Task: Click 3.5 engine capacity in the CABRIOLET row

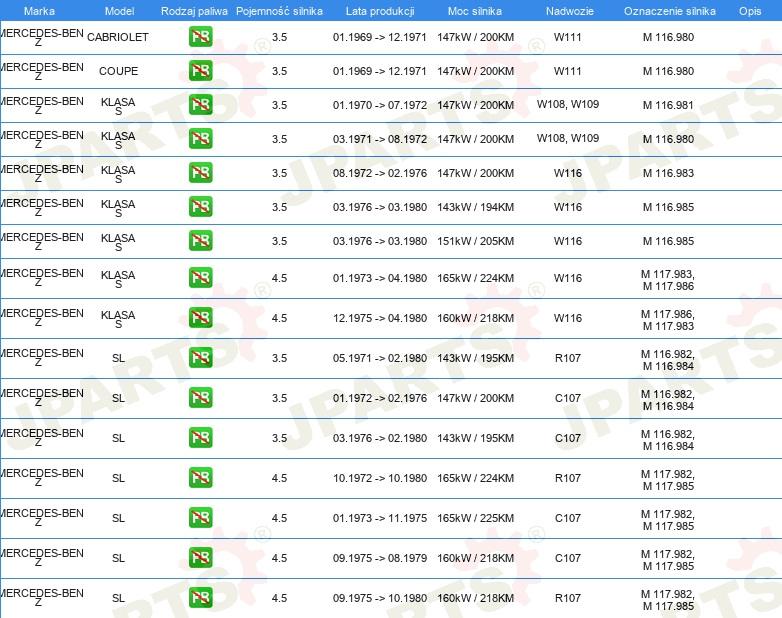Action: point(279,37)
